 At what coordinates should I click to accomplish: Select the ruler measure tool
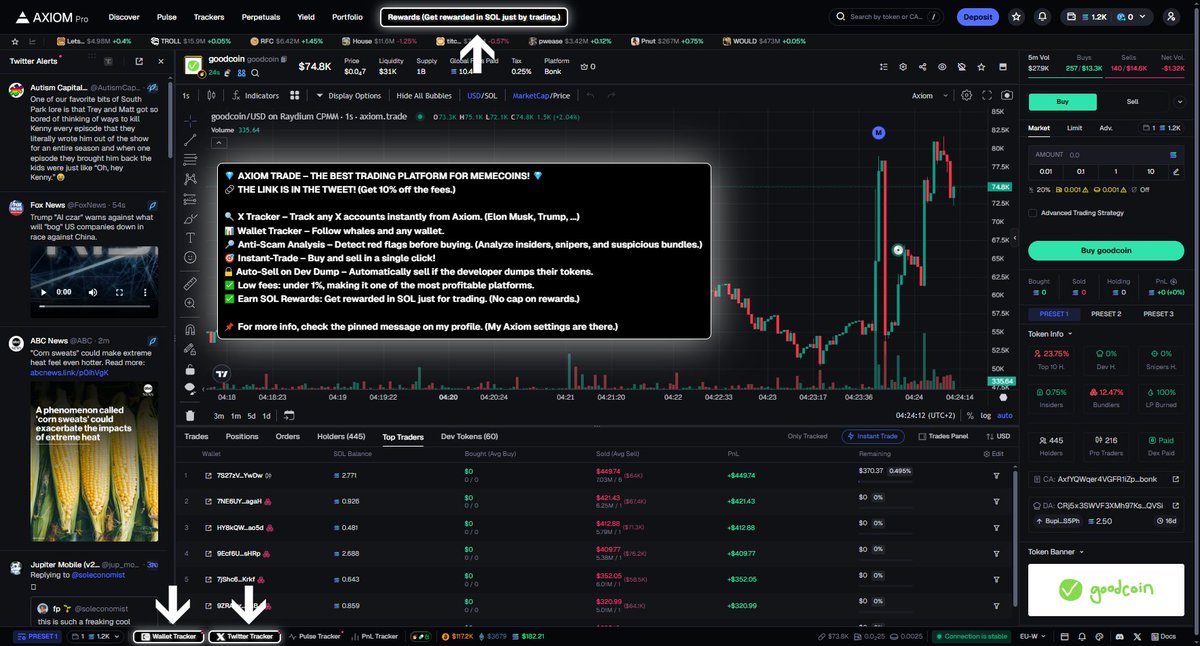(191, 283)
